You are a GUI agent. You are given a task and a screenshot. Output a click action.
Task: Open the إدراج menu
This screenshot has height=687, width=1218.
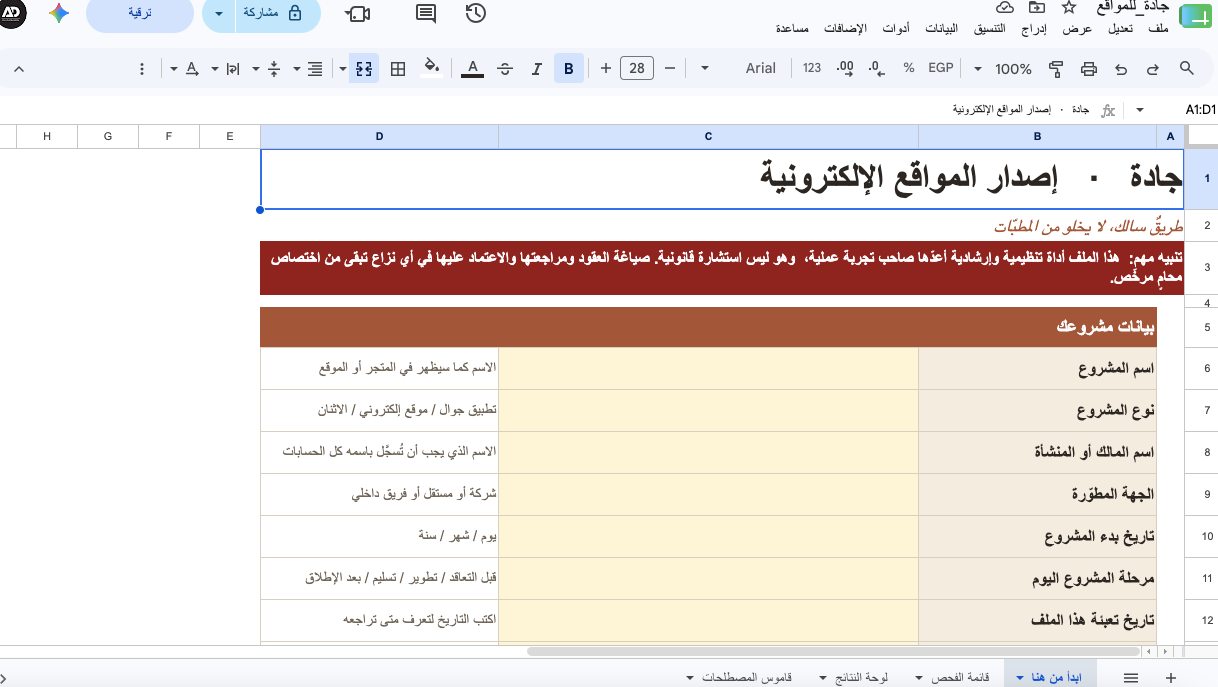1034,29
